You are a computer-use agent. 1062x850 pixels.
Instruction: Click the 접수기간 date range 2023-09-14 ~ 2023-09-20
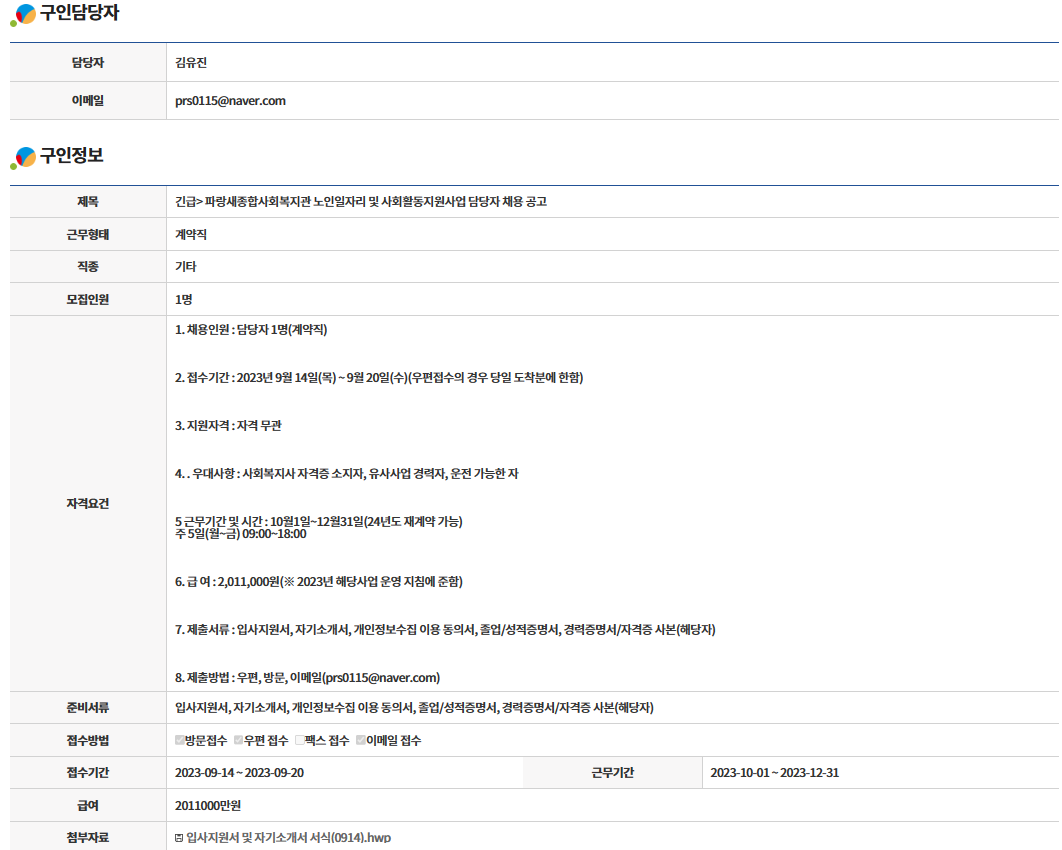pyautogui.click(x=239, y=773)
